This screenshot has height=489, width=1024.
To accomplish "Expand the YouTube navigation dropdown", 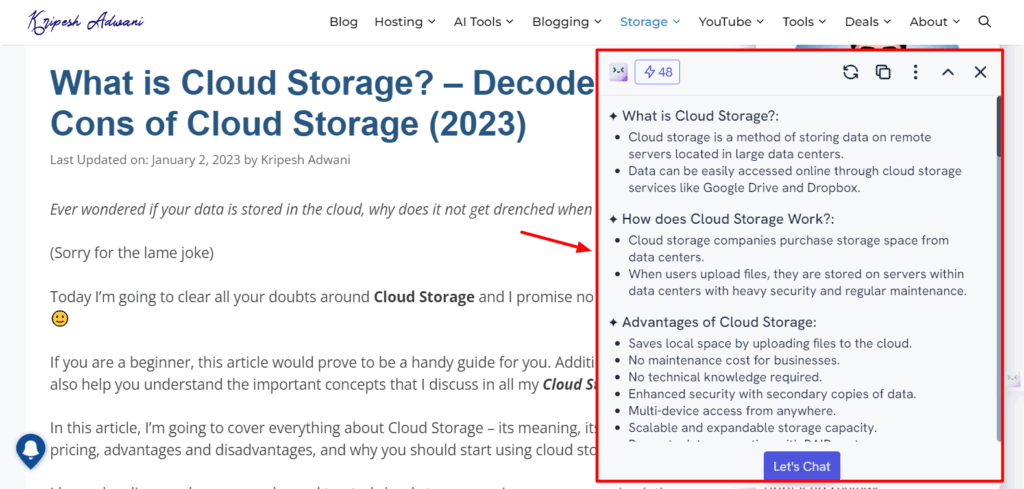I will tap(731, 21).
